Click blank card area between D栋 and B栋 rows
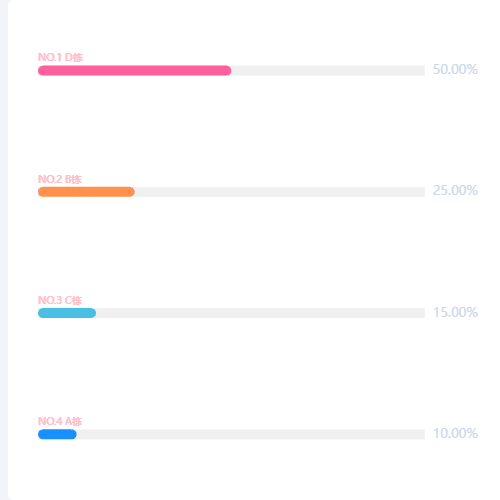 250,127
